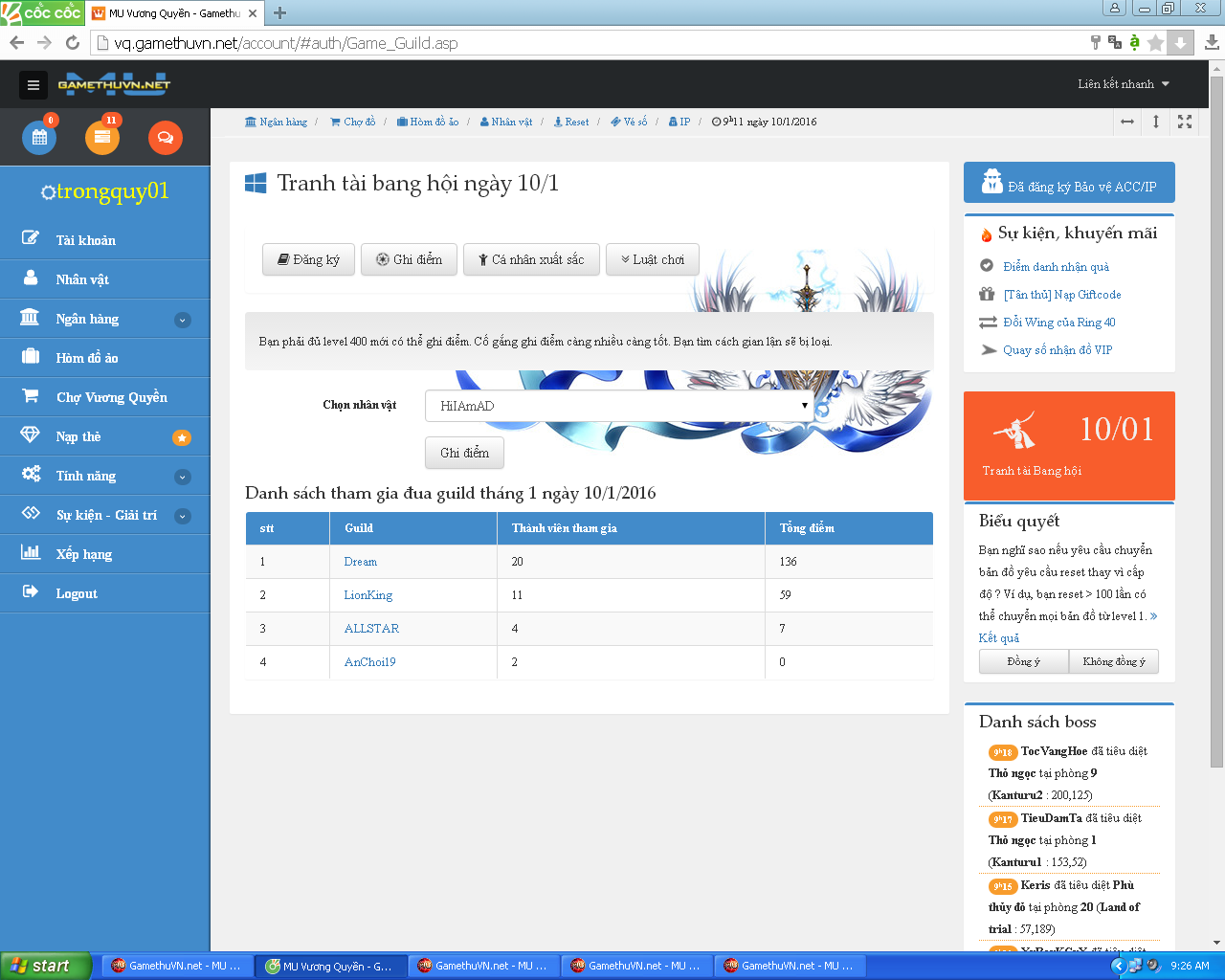Open the blue calendar icon
Viewport: 1225px width, 980px height.
39,137
